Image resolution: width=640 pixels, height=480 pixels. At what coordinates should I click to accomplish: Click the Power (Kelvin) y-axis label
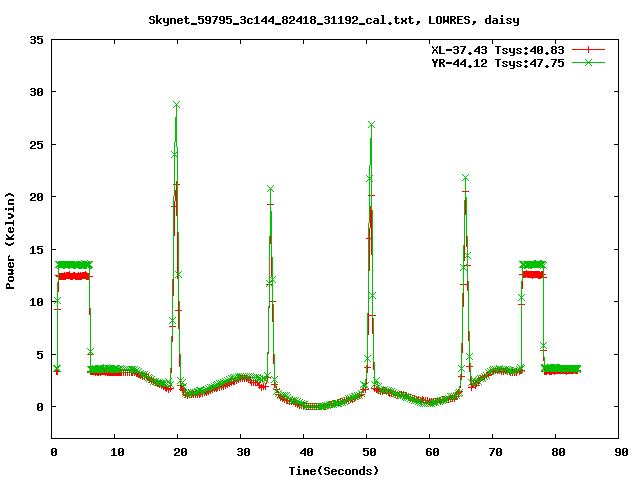click(11, 238)
